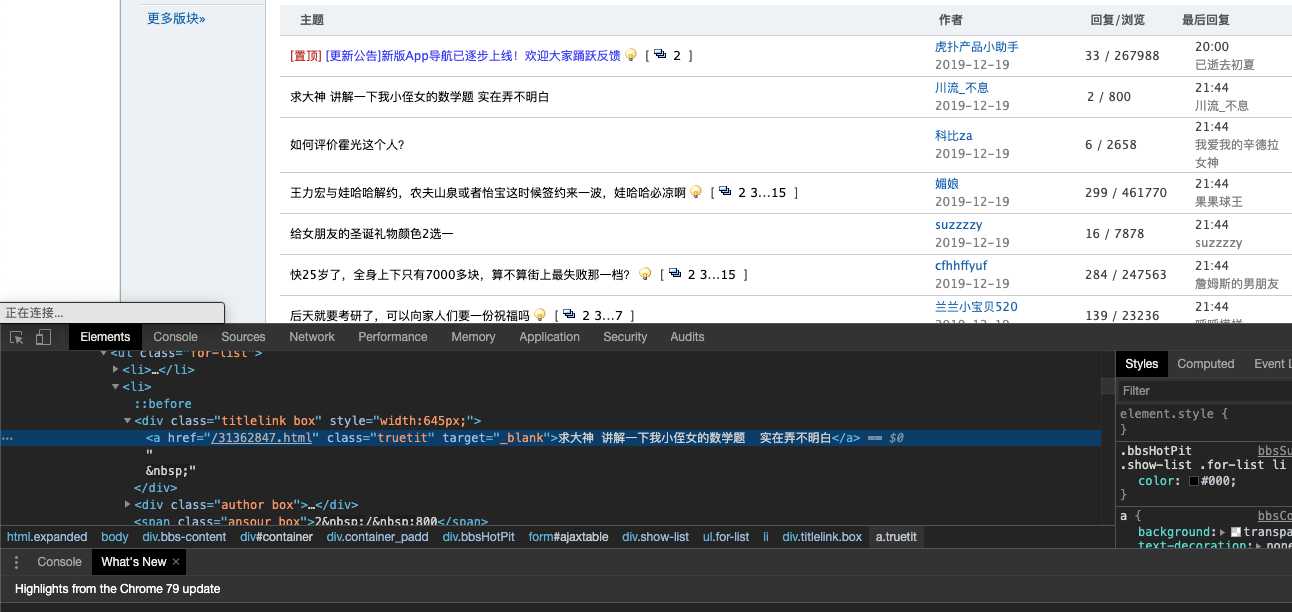
Task: Select ul.for-list breadcrumb
Action: [725, 537]
